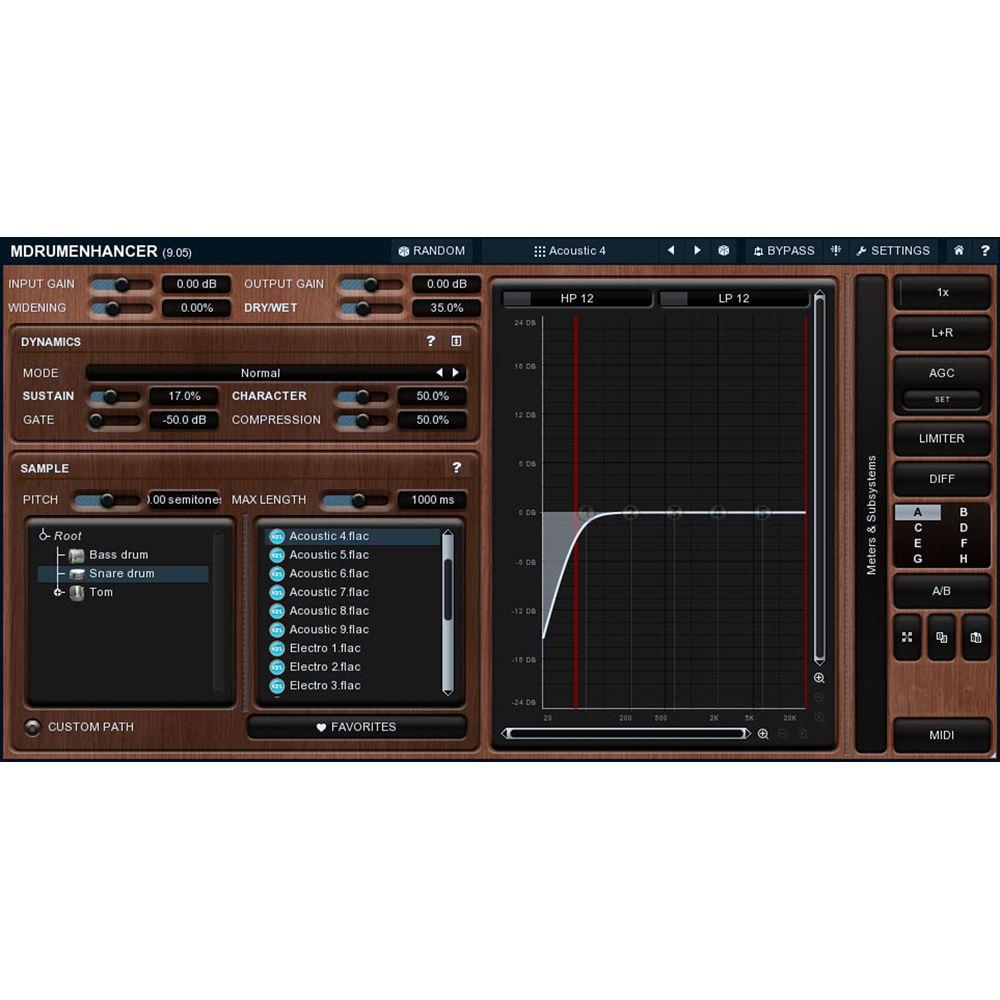Click the dice randomization icon next to preset arrows
Screen dimensions: 1000x1000
coord(723,251)
